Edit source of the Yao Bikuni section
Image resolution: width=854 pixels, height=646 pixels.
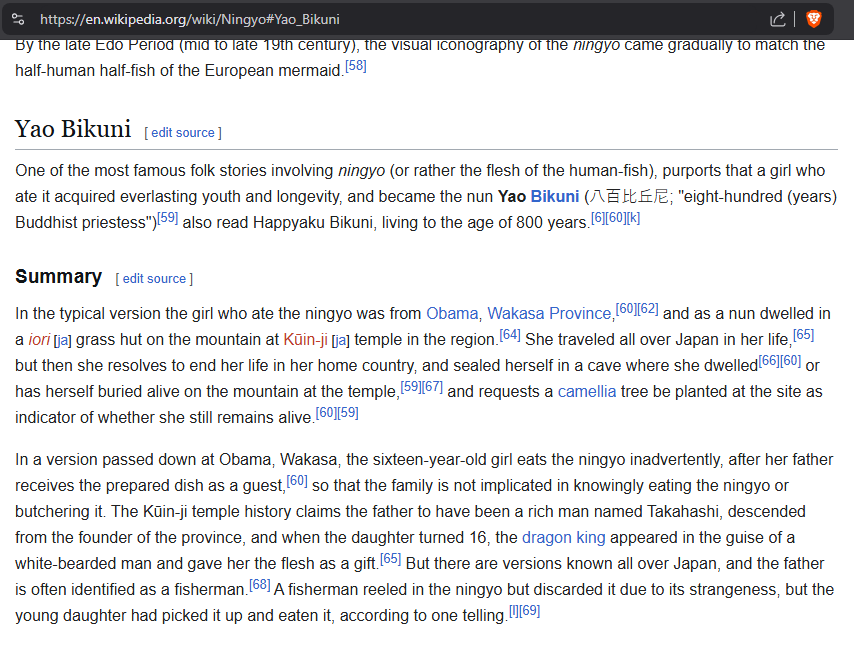pyautogui.click(x=183, y=132)
